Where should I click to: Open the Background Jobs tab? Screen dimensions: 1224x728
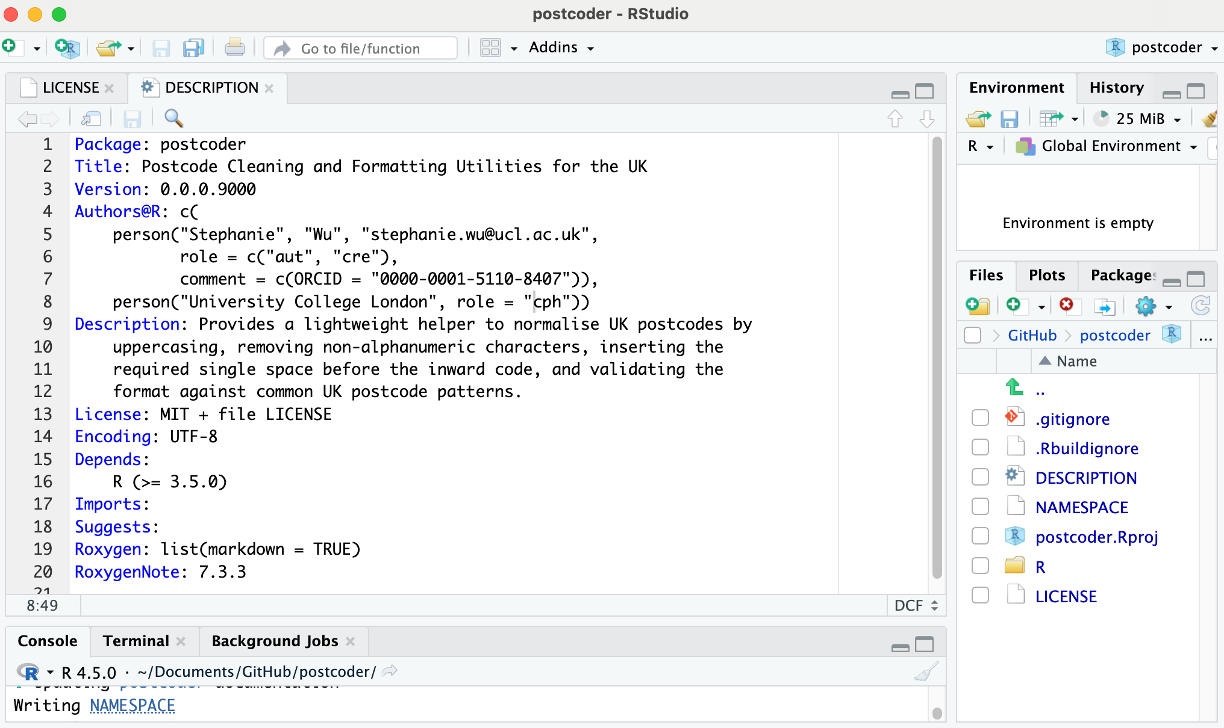(275, 641)
